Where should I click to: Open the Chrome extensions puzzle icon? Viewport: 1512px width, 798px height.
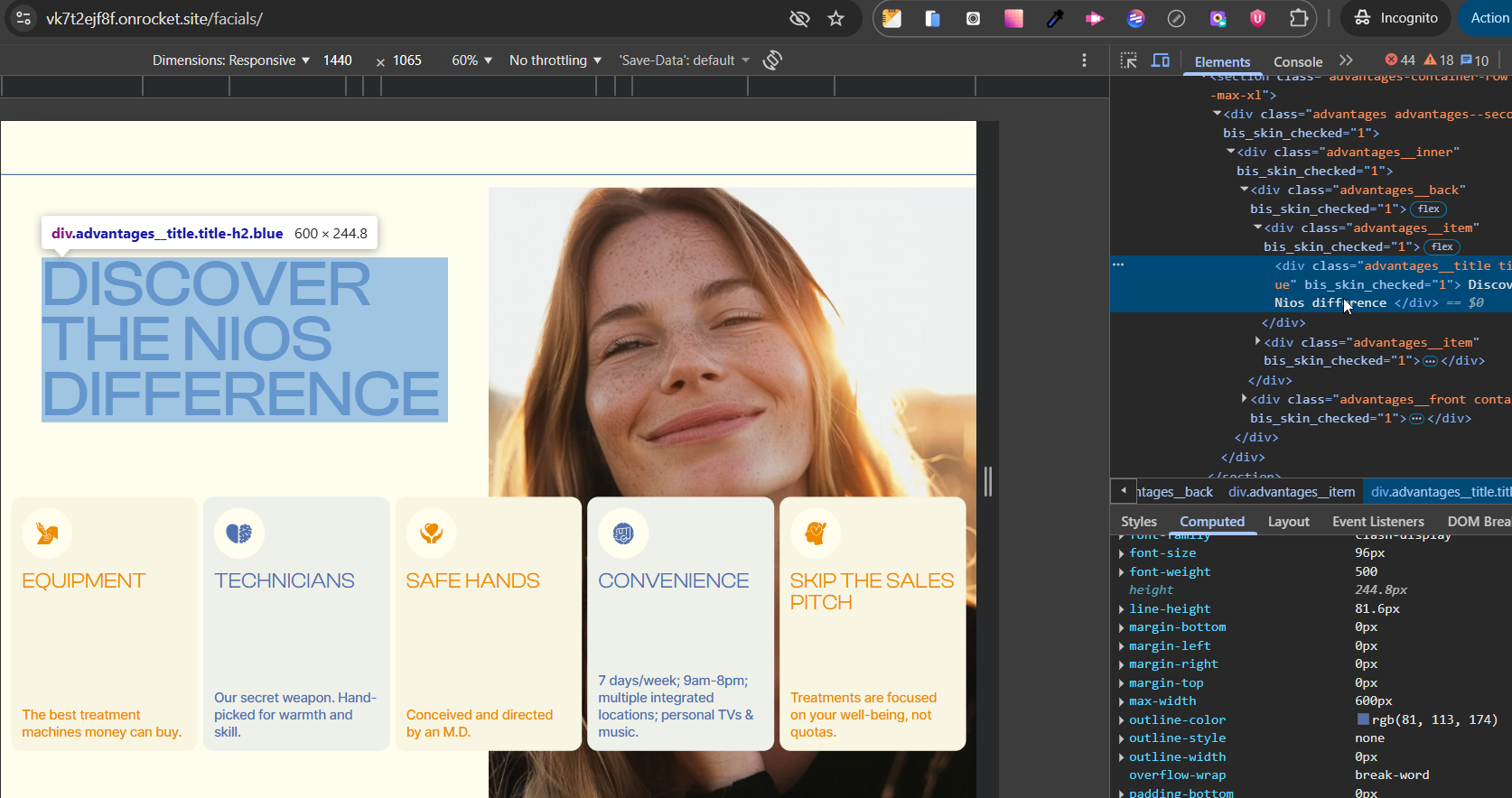point(1298,18)
